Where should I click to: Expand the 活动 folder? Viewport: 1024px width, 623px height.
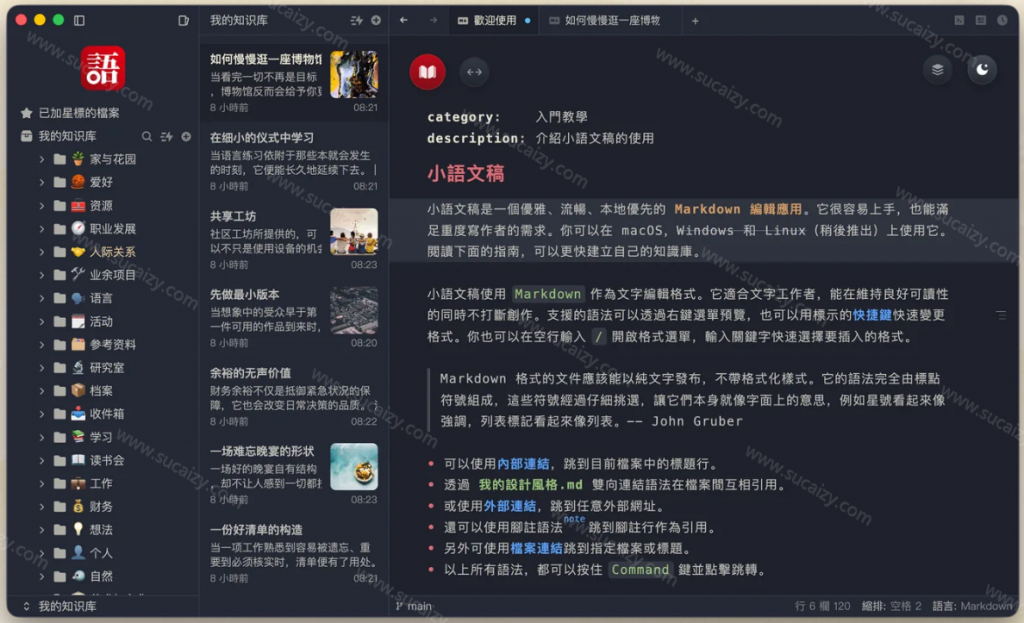[42, 321]
